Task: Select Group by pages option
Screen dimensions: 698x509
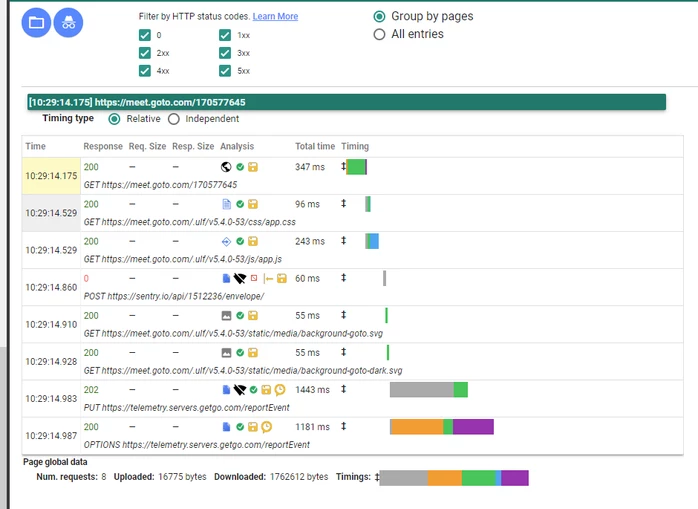Action: point(379,16)
